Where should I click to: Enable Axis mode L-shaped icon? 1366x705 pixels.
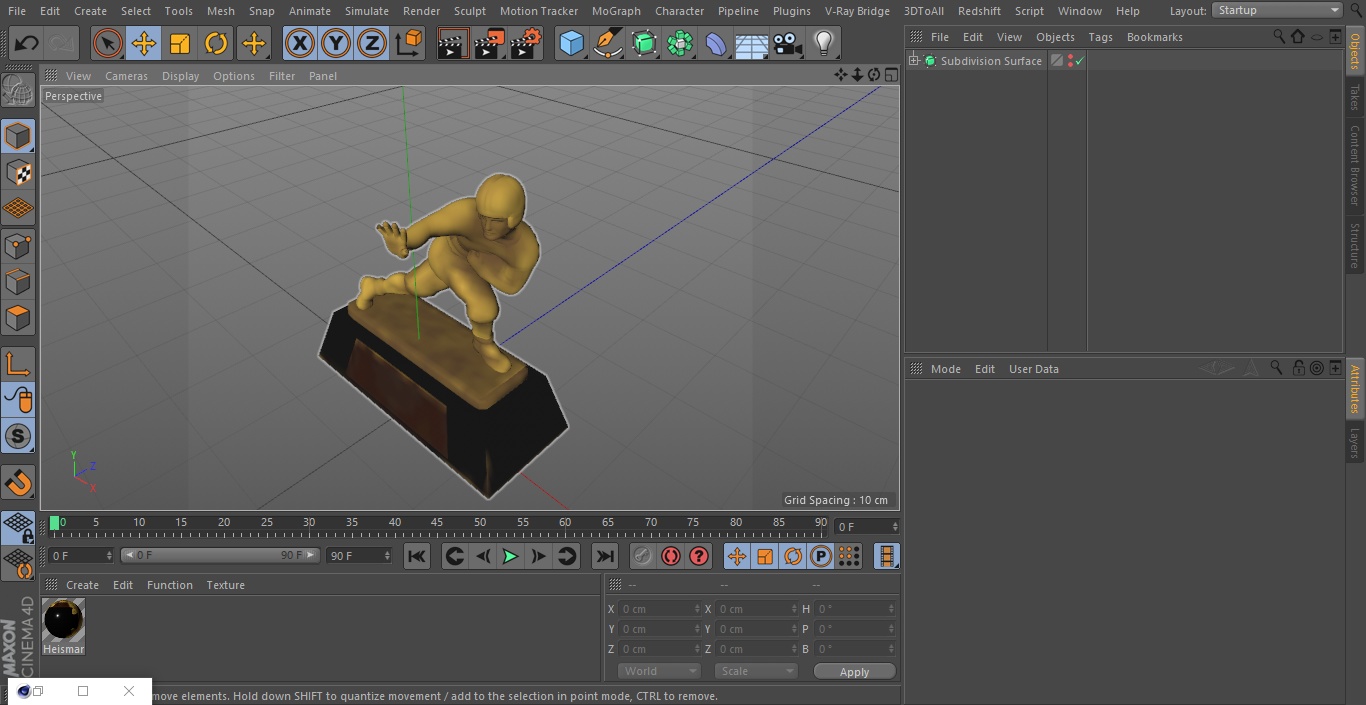pyautogui.click(x=18, y=364)
